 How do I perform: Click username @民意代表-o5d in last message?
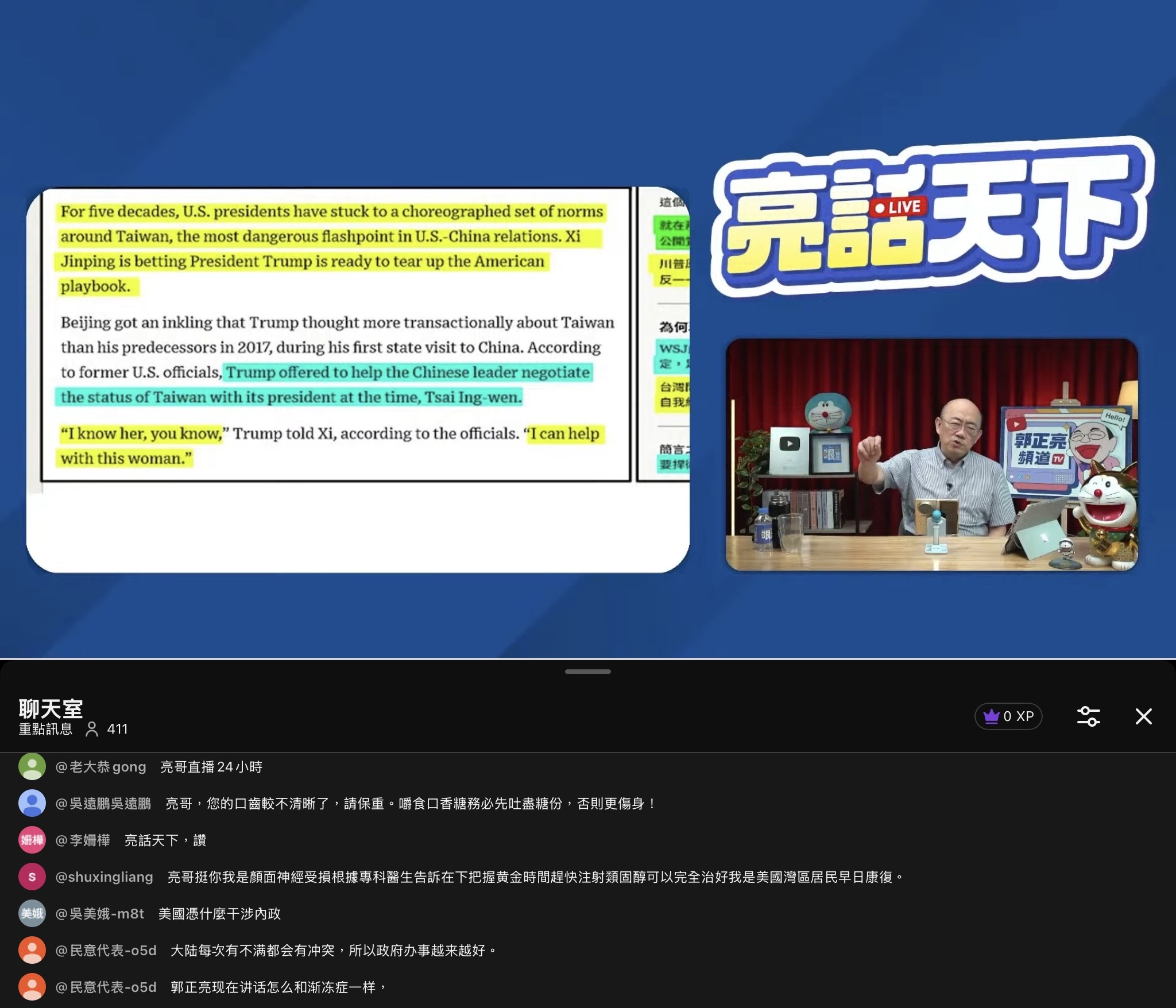click(106, 987)
